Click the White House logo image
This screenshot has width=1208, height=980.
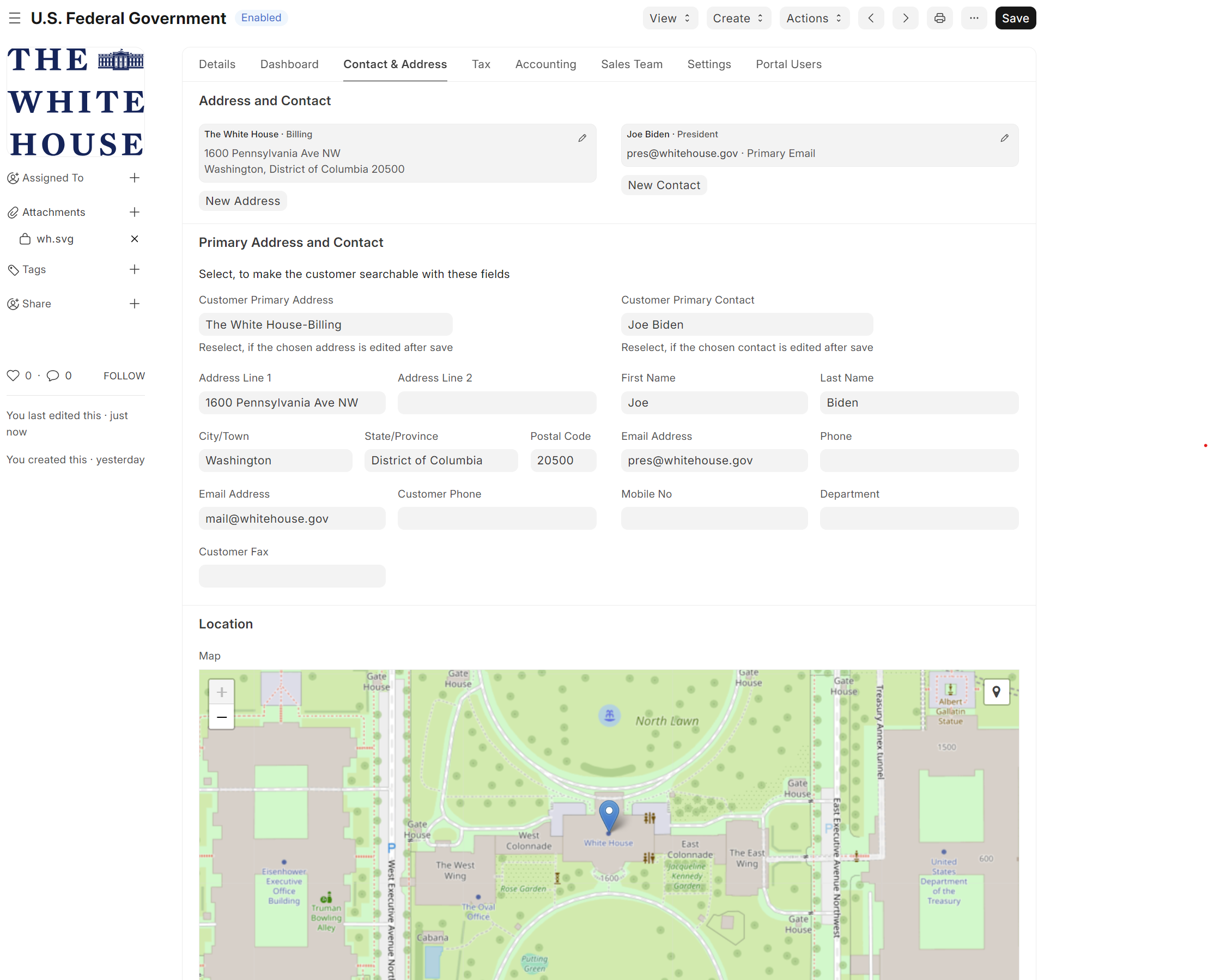76,102
